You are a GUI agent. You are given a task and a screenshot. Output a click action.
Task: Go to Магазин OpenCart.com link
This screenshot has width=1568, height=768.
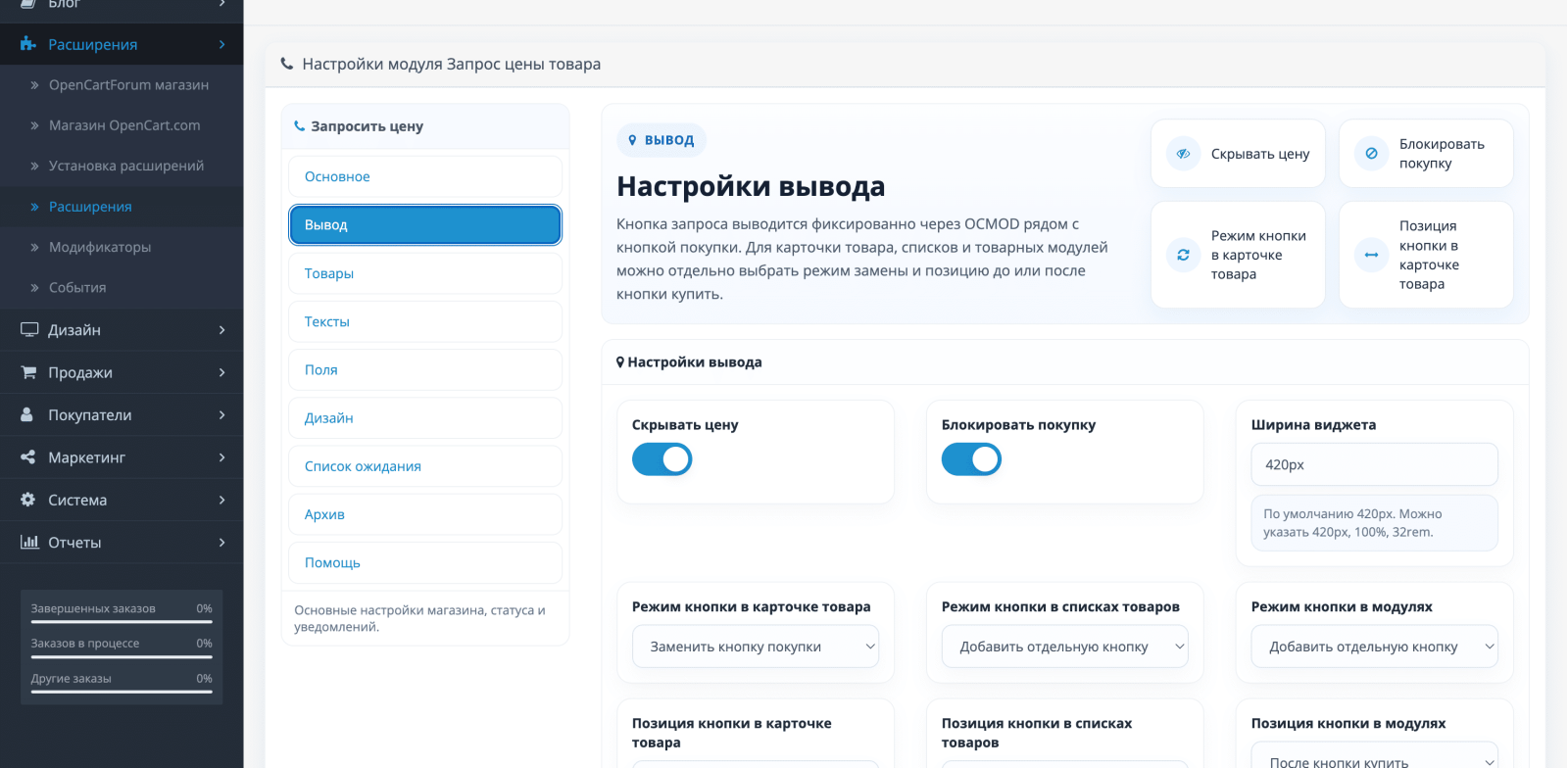[x=122, y=125]
